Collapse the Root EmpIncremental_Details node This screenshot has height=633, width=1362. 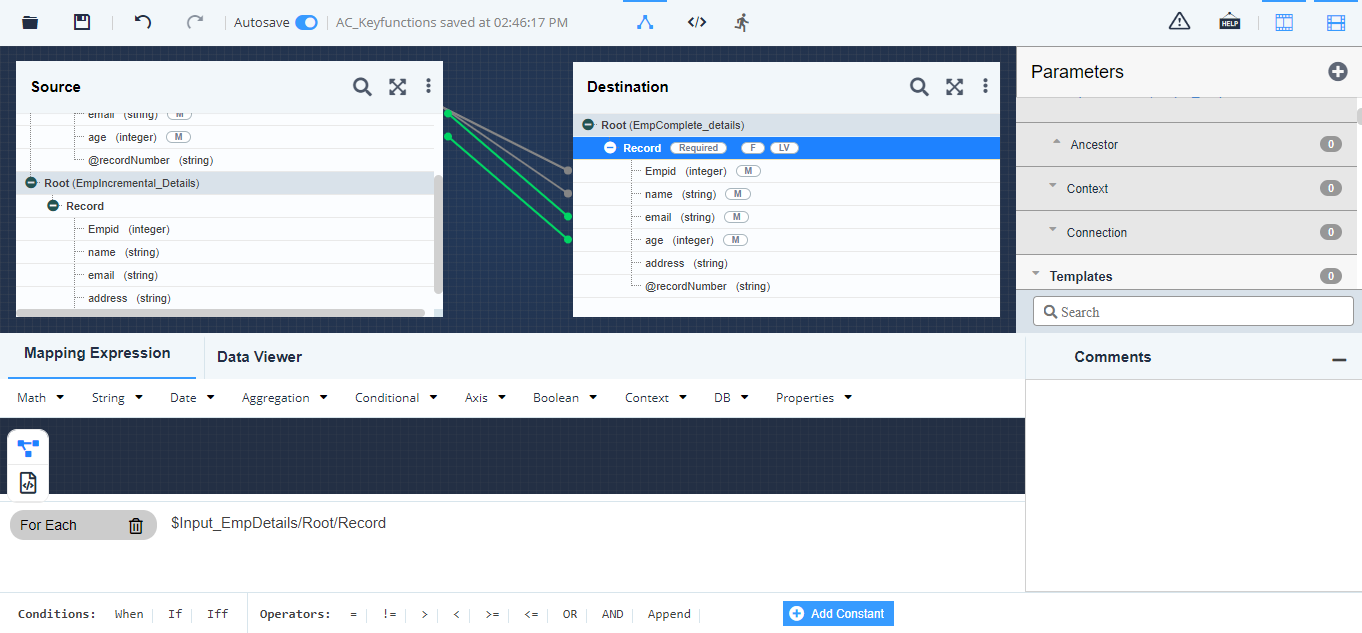tap(31, 183)
